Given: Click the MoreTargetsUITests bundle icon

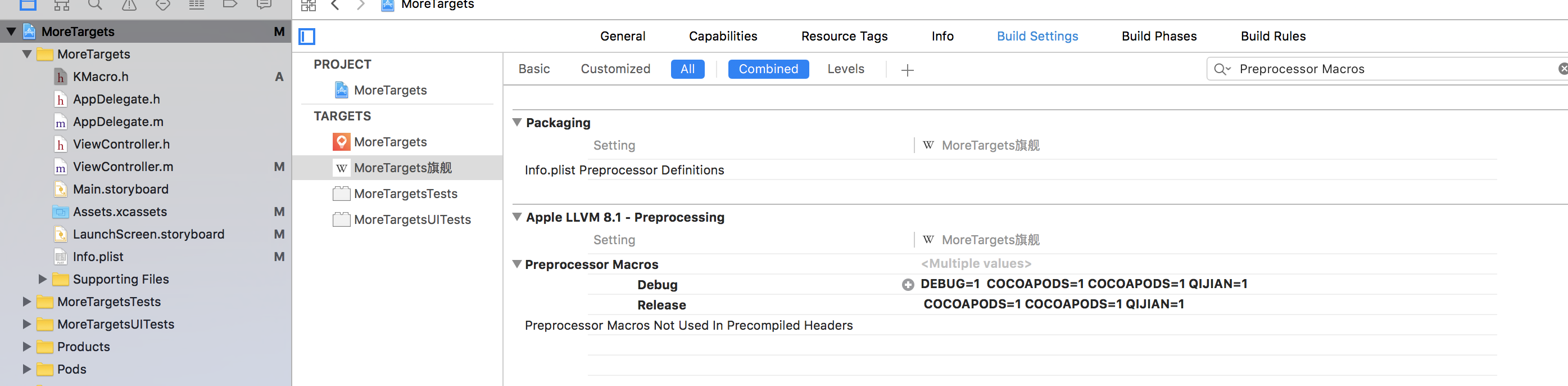Looking at the screenshot, I should click(x=342, y=219).
